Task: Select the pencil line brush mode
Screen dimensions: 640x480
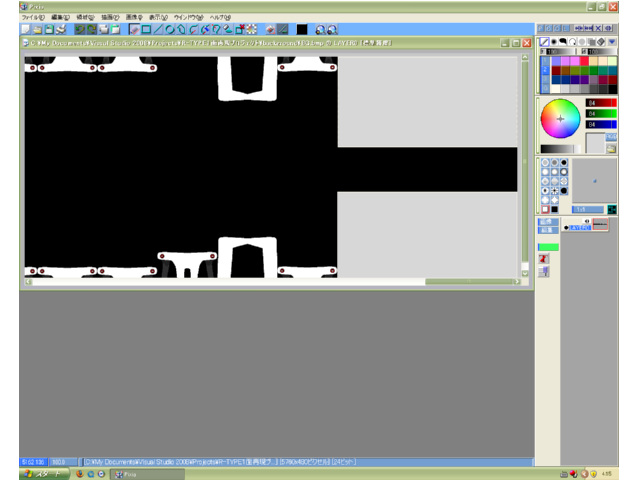Action: click(x=544, y=42)
